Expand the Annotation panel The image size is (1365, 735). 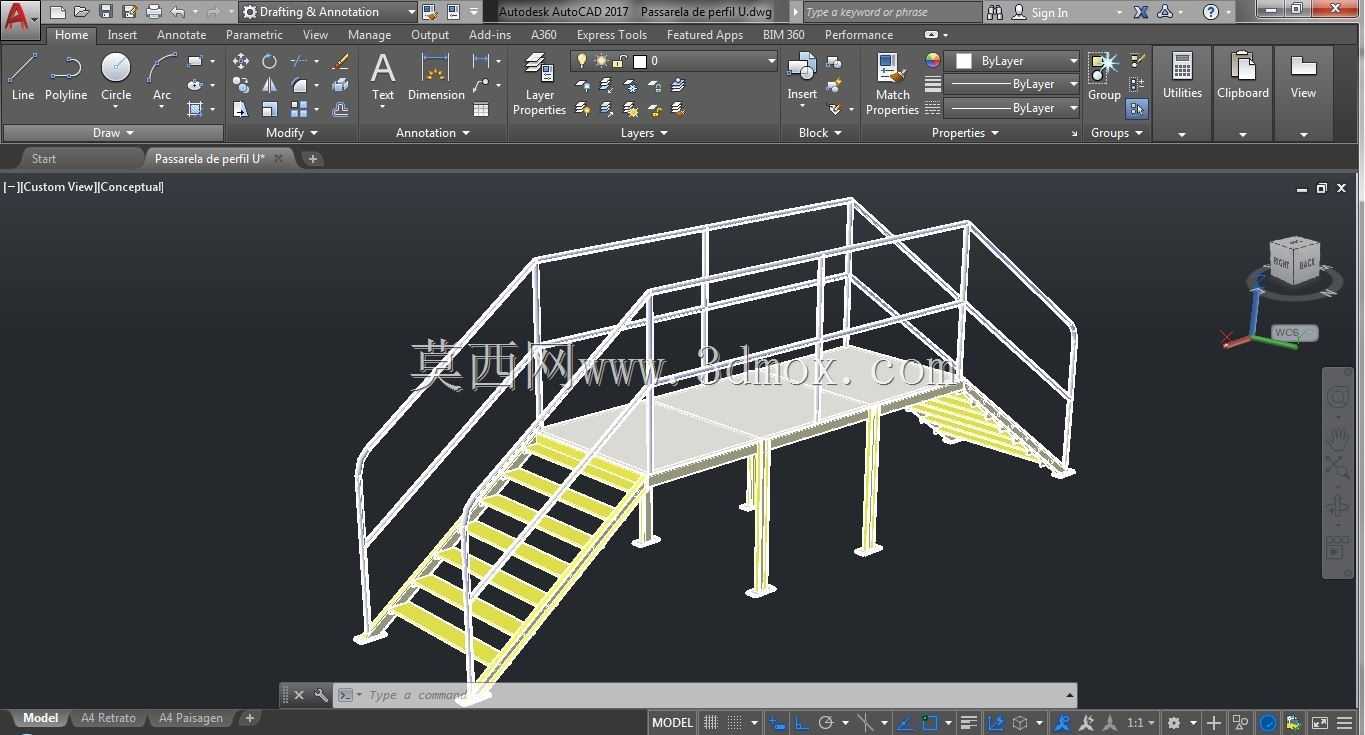pyautogui.click(x=432, y=132)
